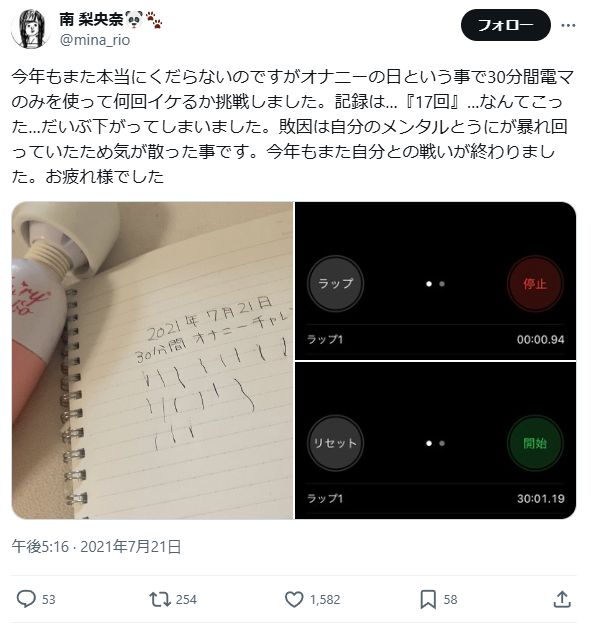Open the stopwatch image showing 30:01.19
591x627 pixels.
(x=435, y=440)
